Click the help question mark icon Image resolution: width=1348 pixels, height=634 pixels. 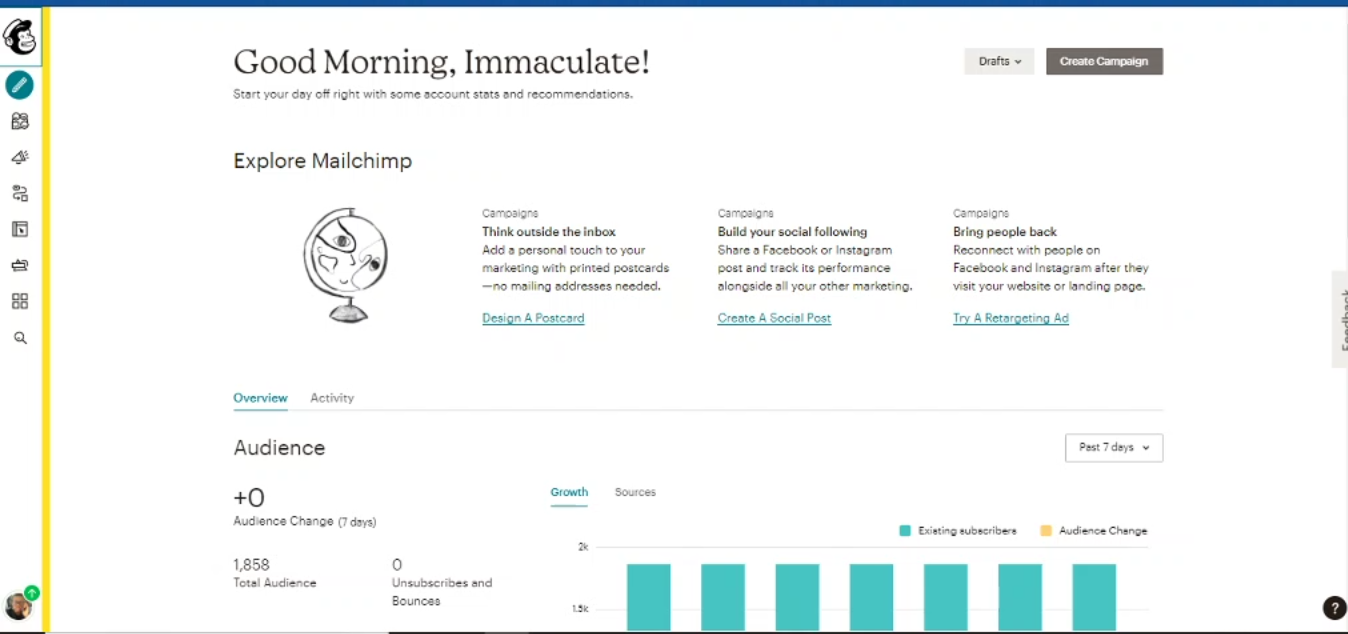[x=1334, y=607]
